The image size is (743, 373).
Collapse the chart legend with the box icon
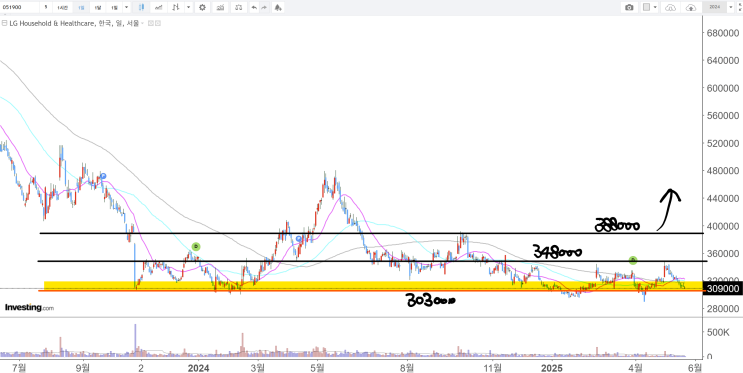click(4, 23)
